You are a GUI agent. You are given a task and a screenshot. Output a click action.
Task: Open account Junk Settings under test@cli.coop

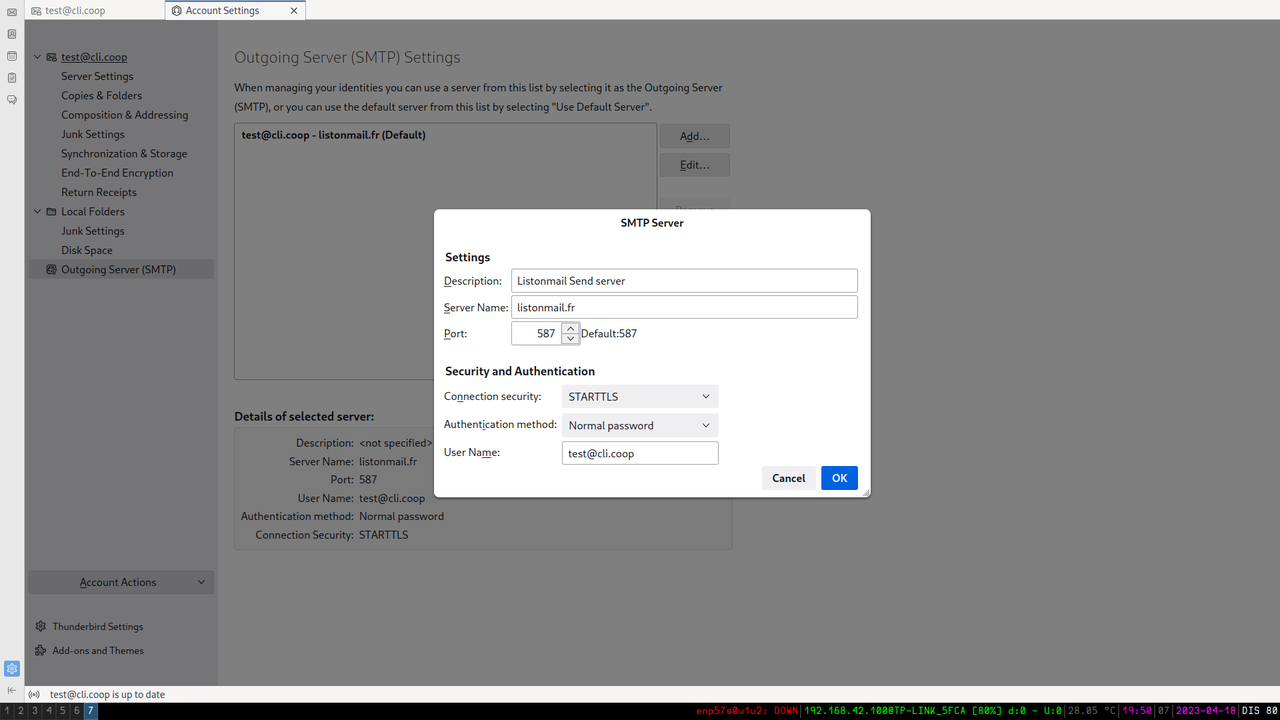tap(93, 134)
